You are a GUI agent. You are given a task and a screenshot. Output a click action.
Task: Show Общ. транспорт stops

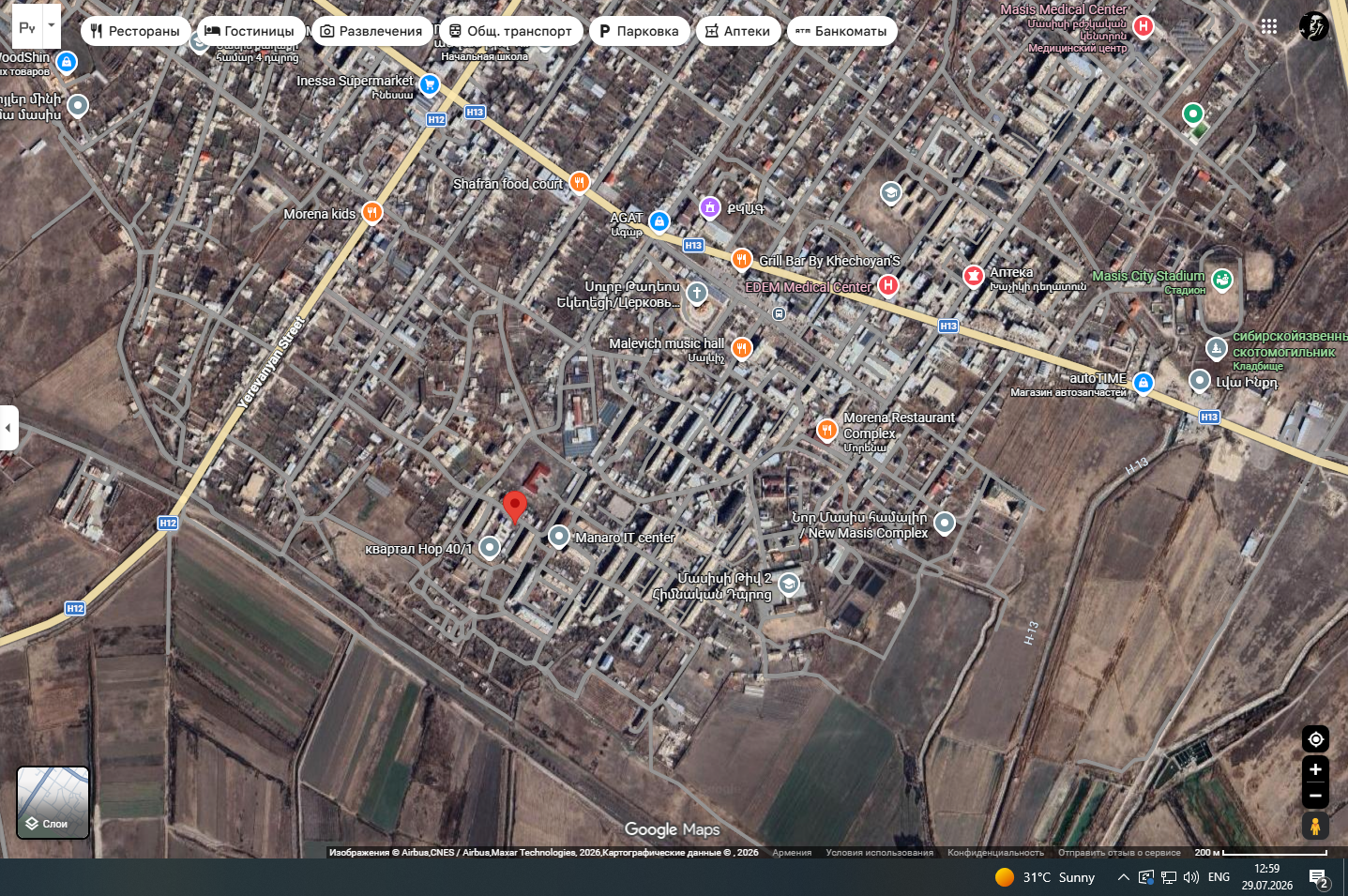pos(510,31)
